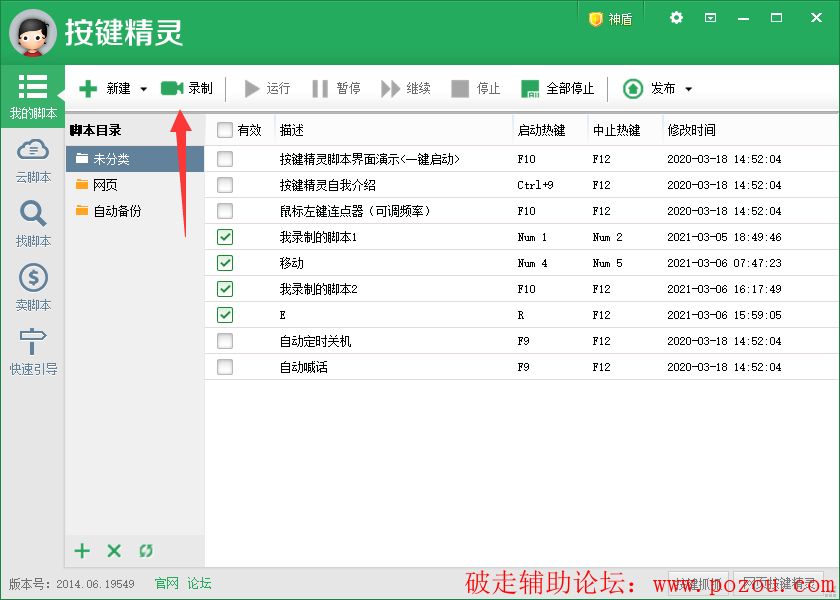Viewport: 840px width, 600px height.
Task: Click the Ctrl+9 start hotkey cell
Action: 535,185
